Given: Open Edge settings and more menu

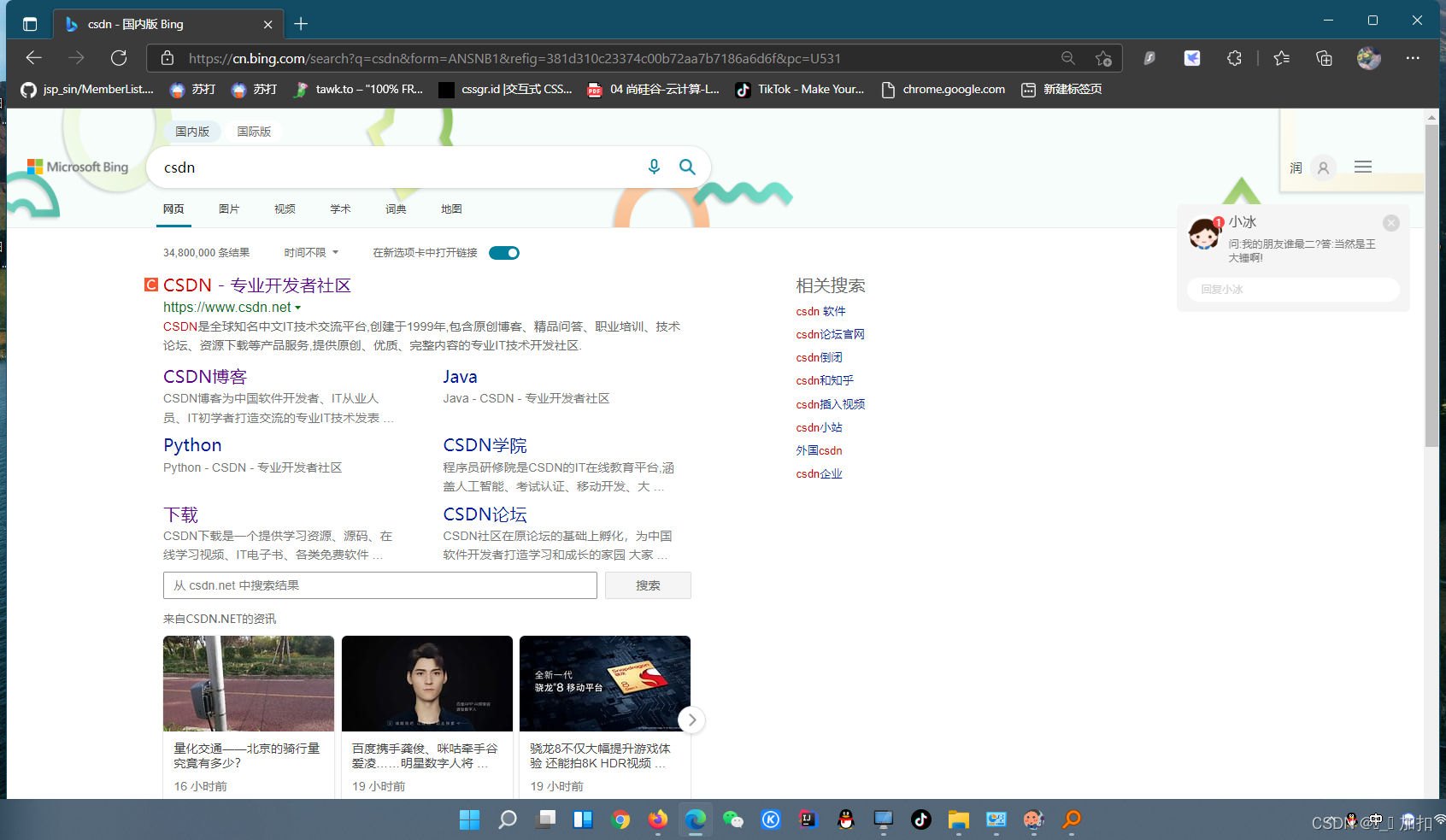Looking at the screenshot, I should (1413, 58).
